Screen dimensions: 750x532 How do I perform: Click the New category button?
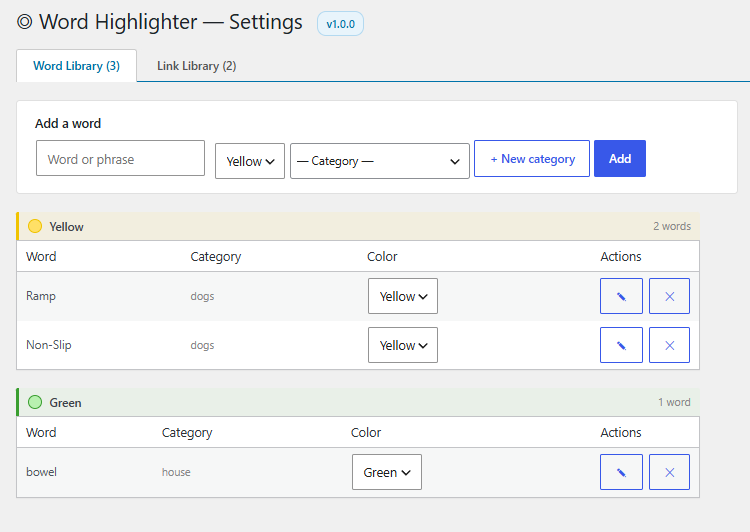coord(532,158)
